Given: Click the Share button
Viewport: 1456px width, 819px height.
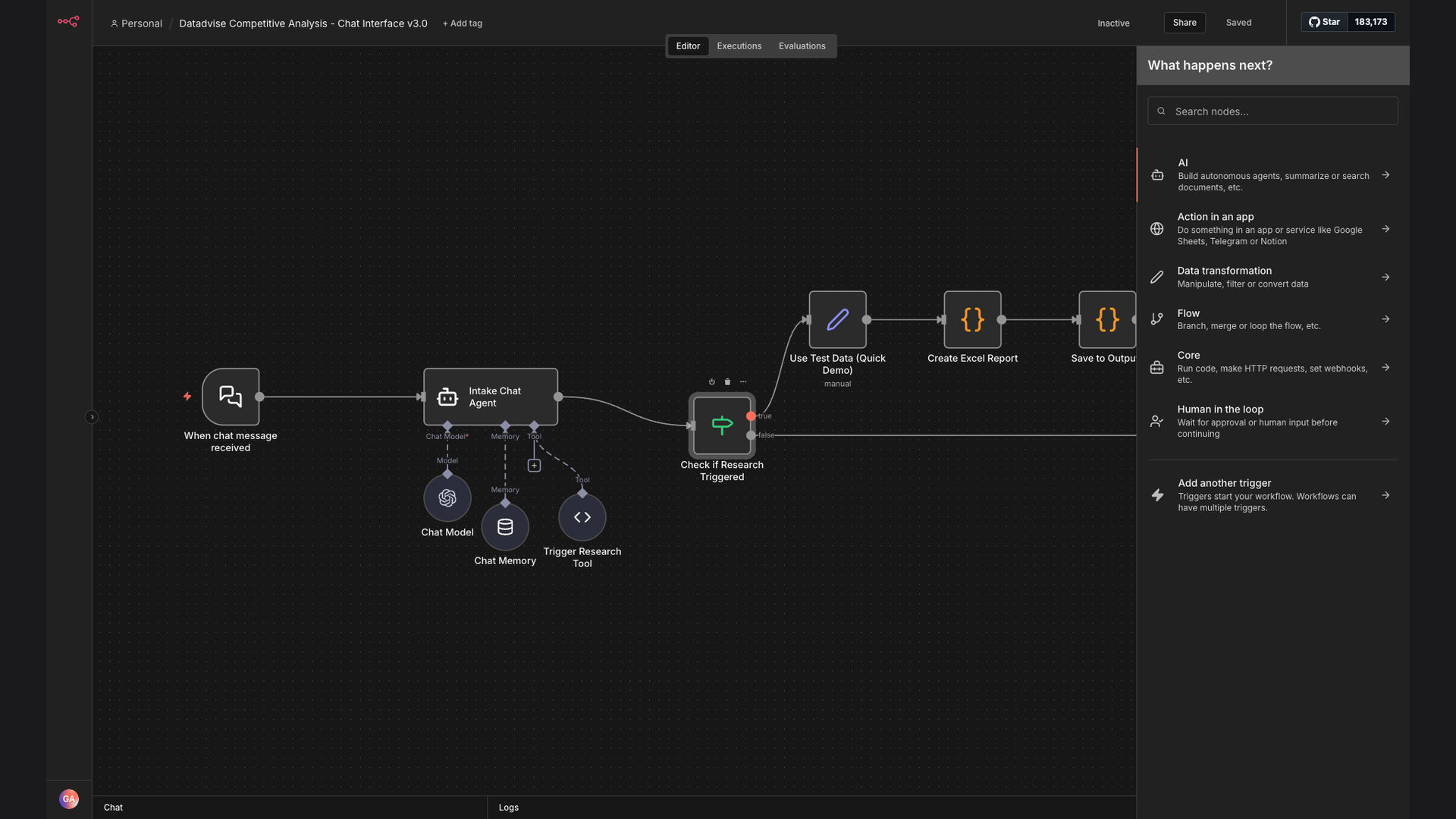Looking at the screenshot, I should click(x=1184, y=23).
